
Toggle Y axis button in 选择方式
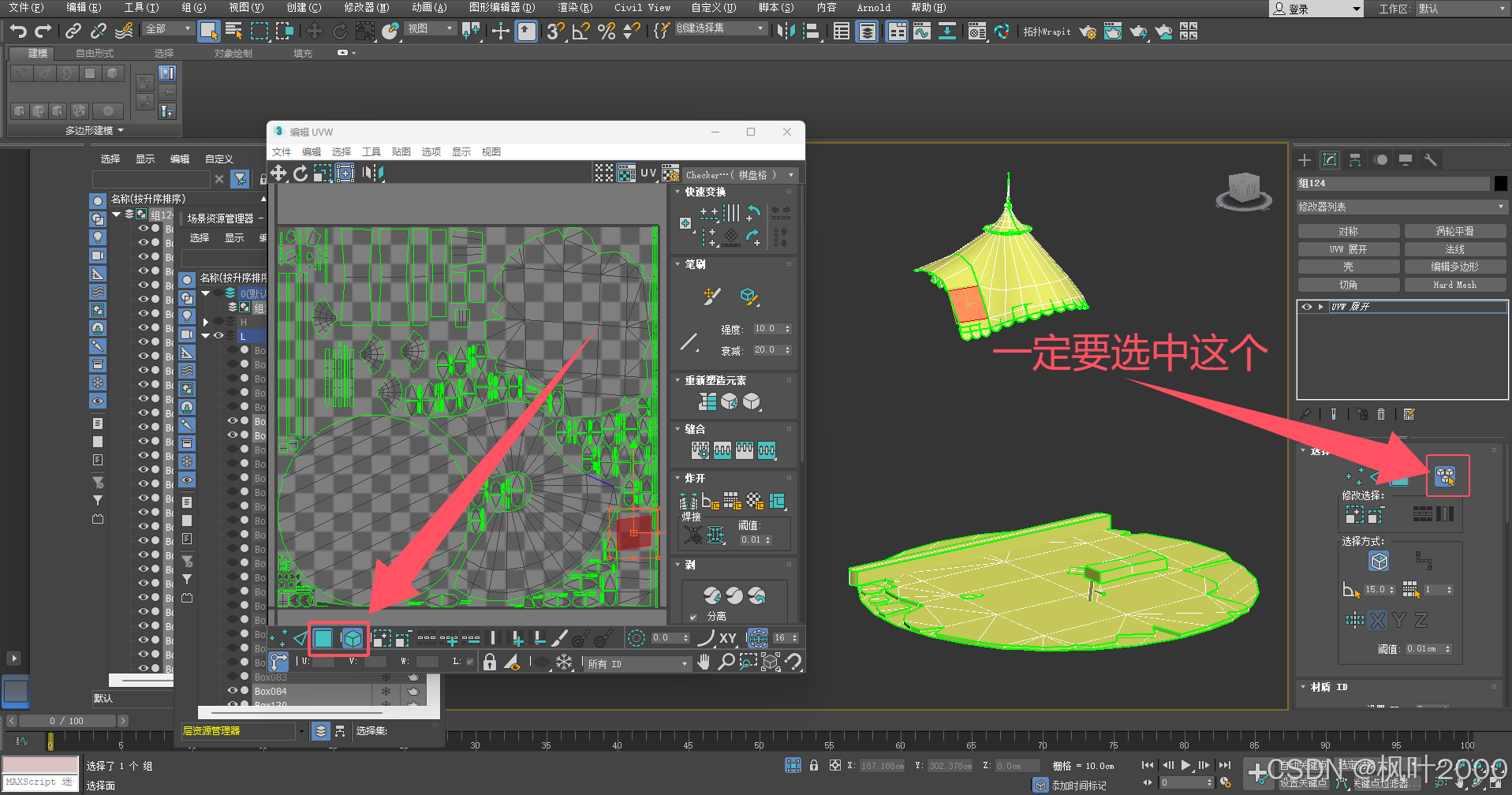tap(1399, 621)
